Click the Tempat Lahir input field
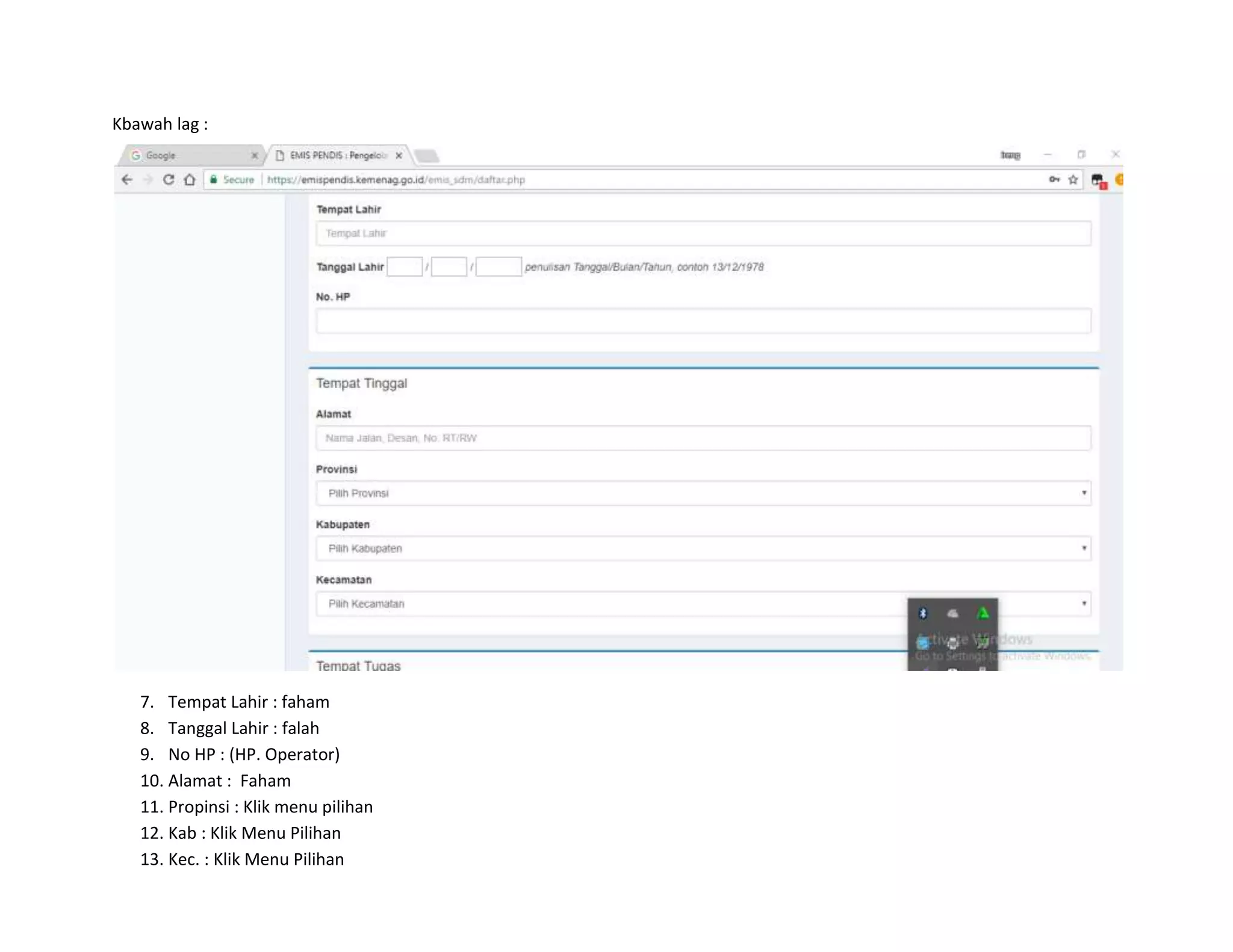1233x952 pixels. (x=703, y=233)
